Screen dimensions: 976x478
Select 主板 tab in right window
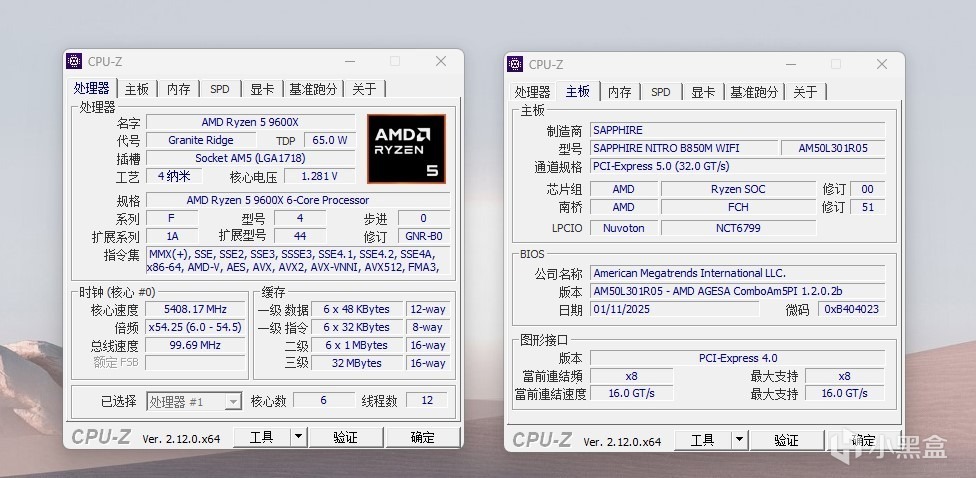578,91
